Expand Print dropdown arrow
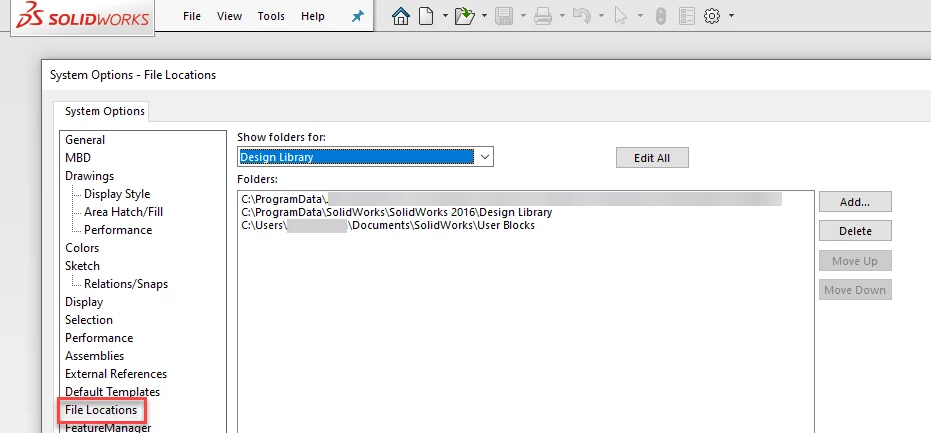Screen dimensions: 931x433 pos(562,16)
